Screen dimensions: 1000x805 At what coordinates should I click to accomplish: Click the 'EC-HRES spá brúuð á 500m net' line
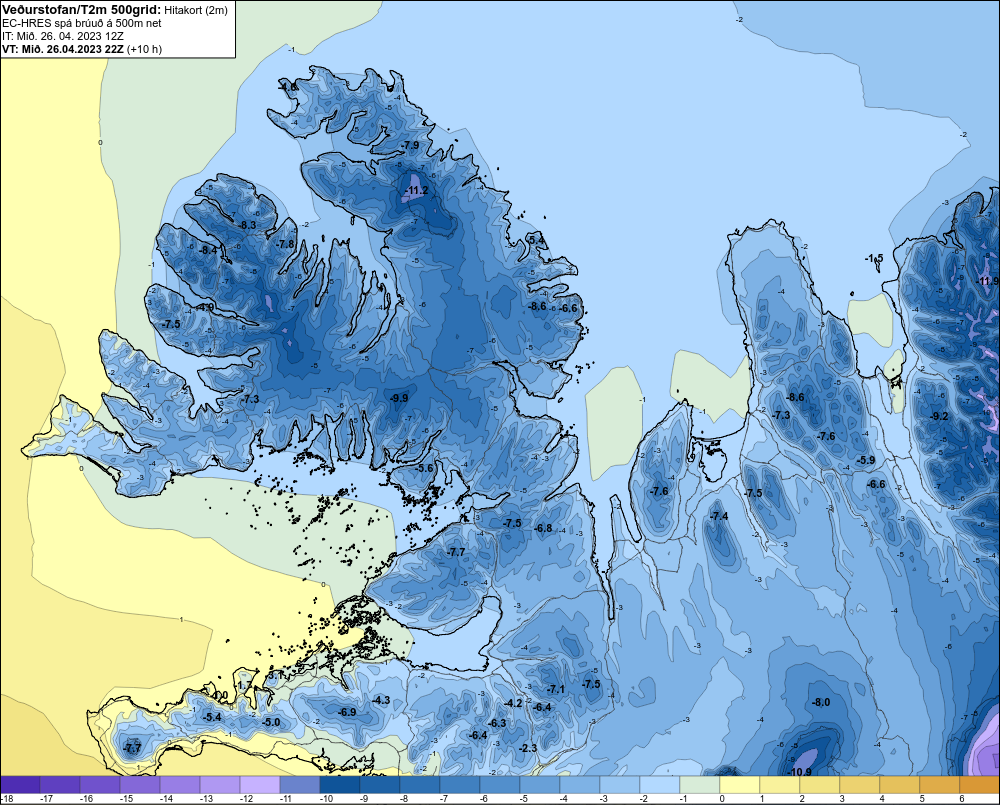pyautogui.click(x=82, y=23)
